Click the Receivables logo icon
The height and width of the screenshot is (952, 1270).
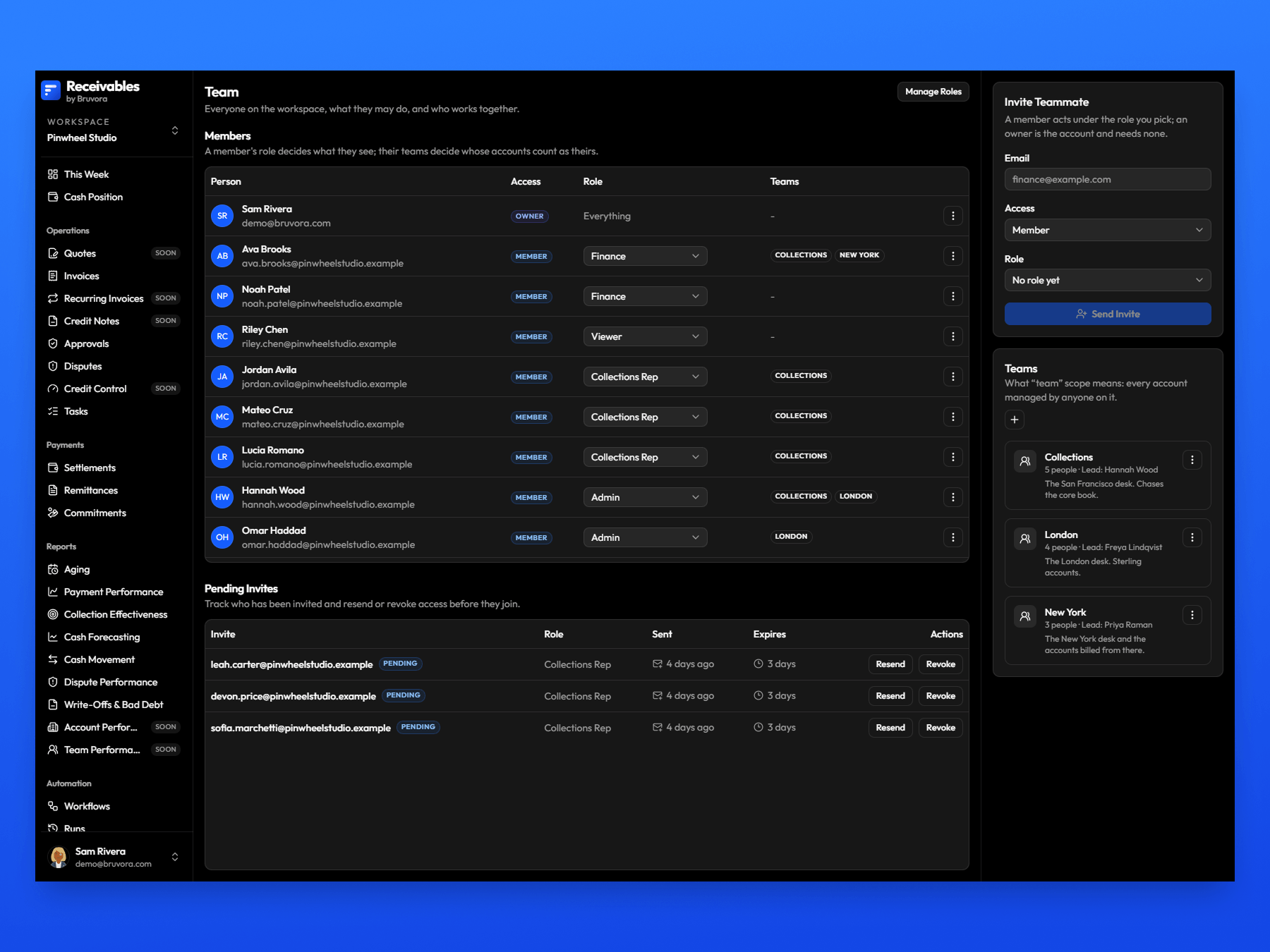pyautogui.click(x=51, y=90)
